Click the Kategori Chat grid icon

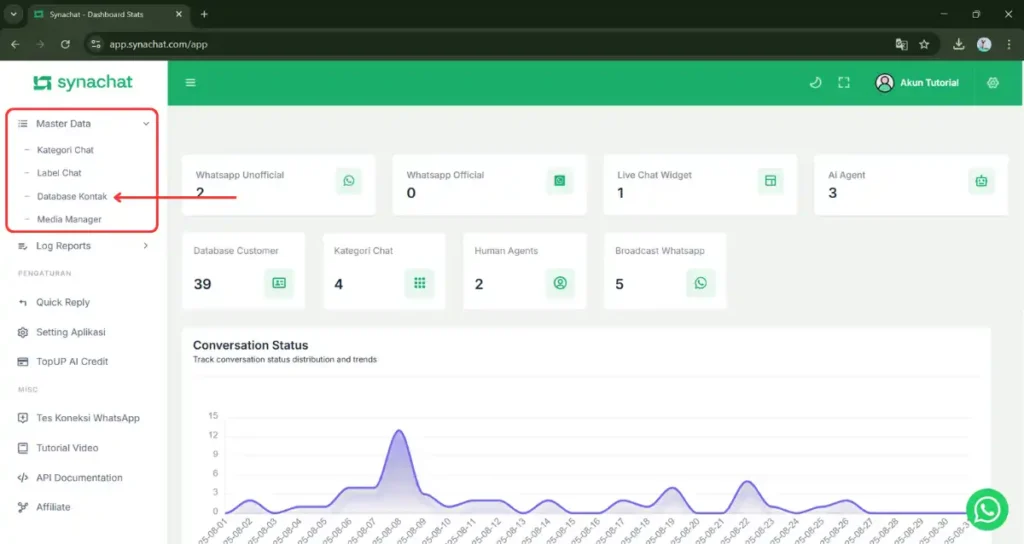point(419,283)
